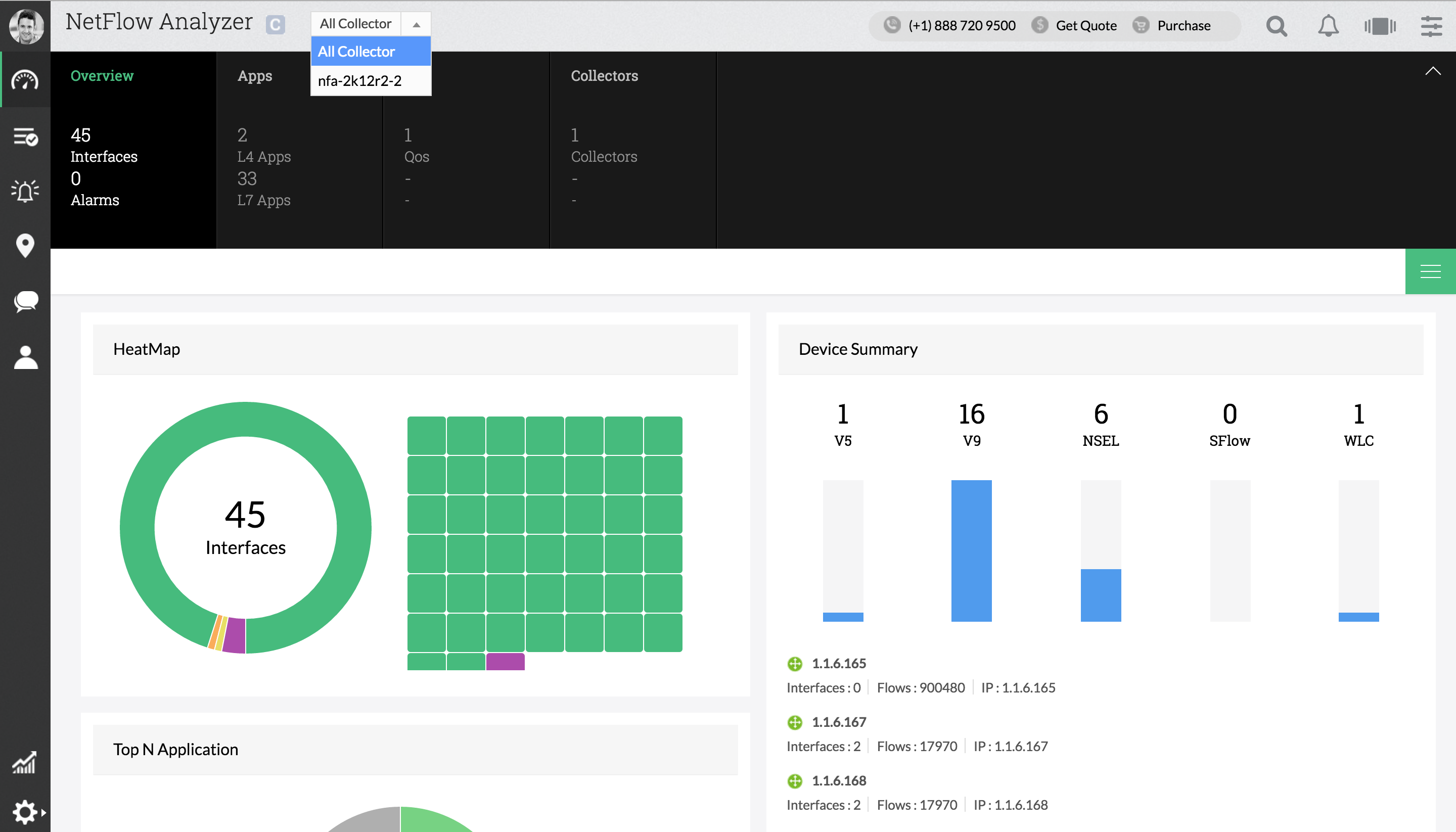Expand device 1.1.6.165 plus icon
Viewport: 1456px width, 832px height.
[x=795, y=664]
